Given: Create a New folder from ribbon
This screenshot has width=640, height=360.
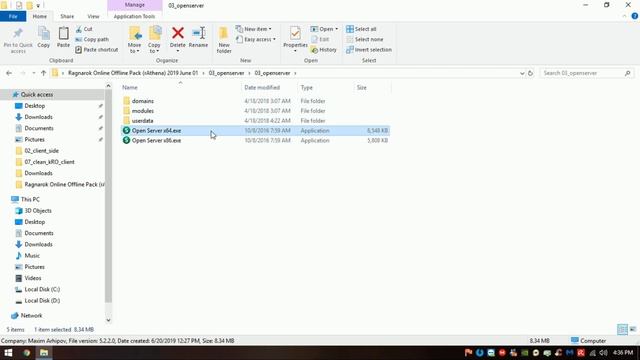Looking at the screenshot, I should pos(224,40).
